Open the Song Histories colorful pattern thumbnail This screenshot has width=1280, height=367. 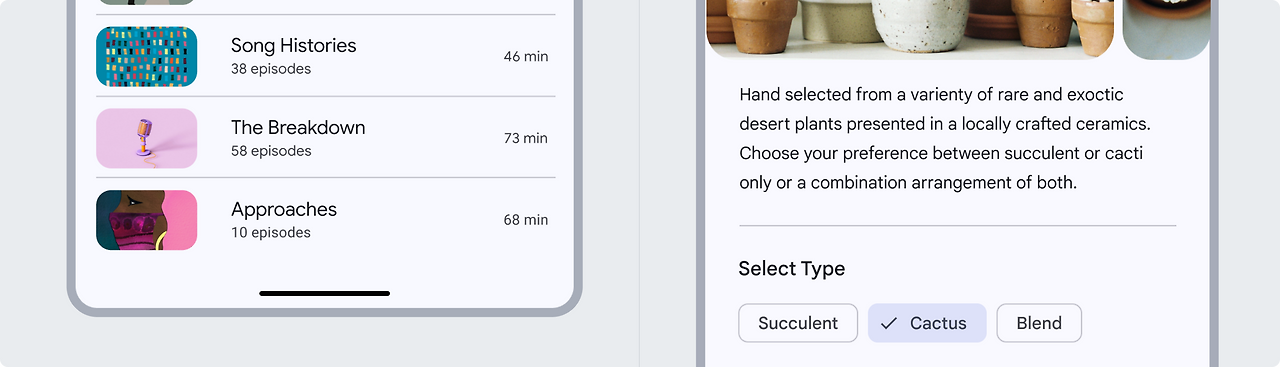tap(146, 56)
